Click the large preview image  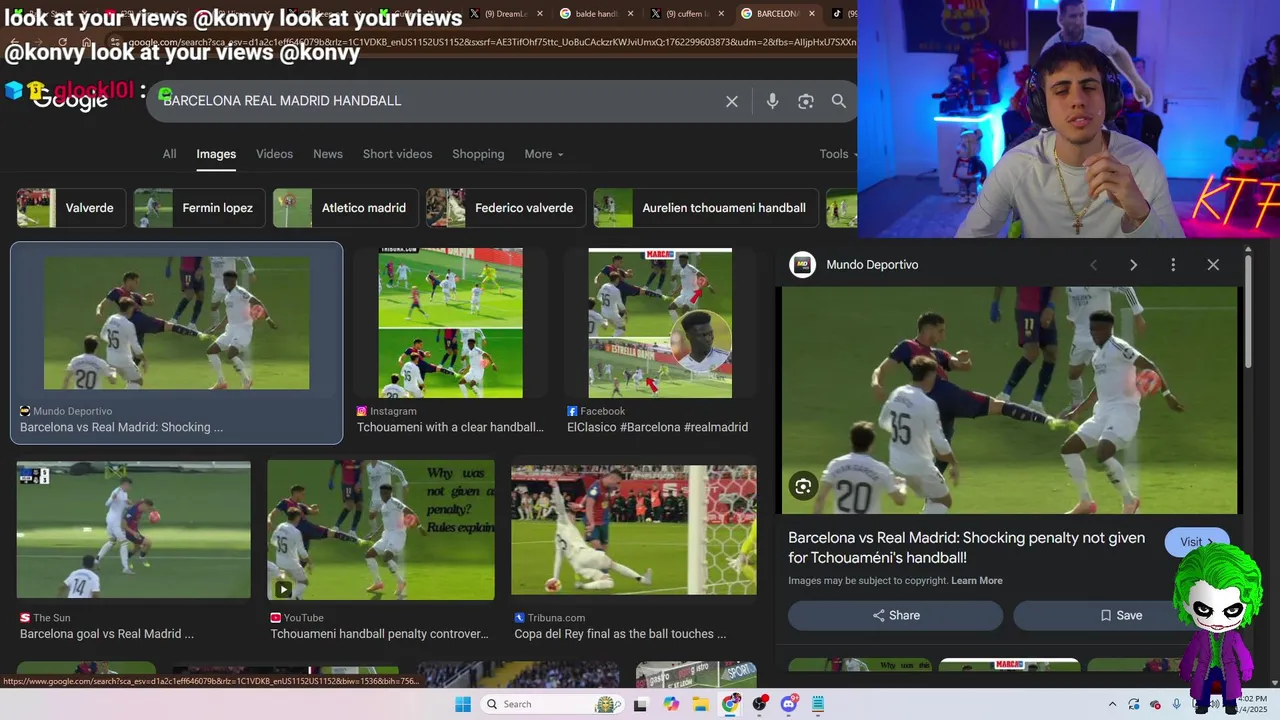point(1009,400)
